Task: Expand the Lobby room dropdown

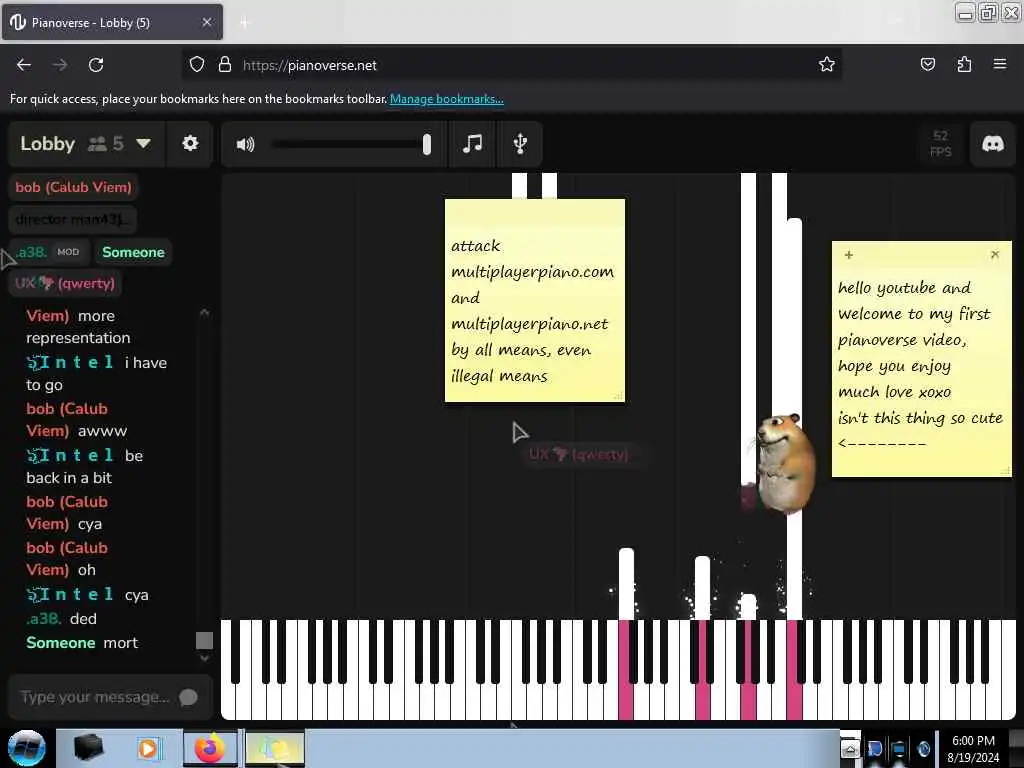Action: coord(143,143)
